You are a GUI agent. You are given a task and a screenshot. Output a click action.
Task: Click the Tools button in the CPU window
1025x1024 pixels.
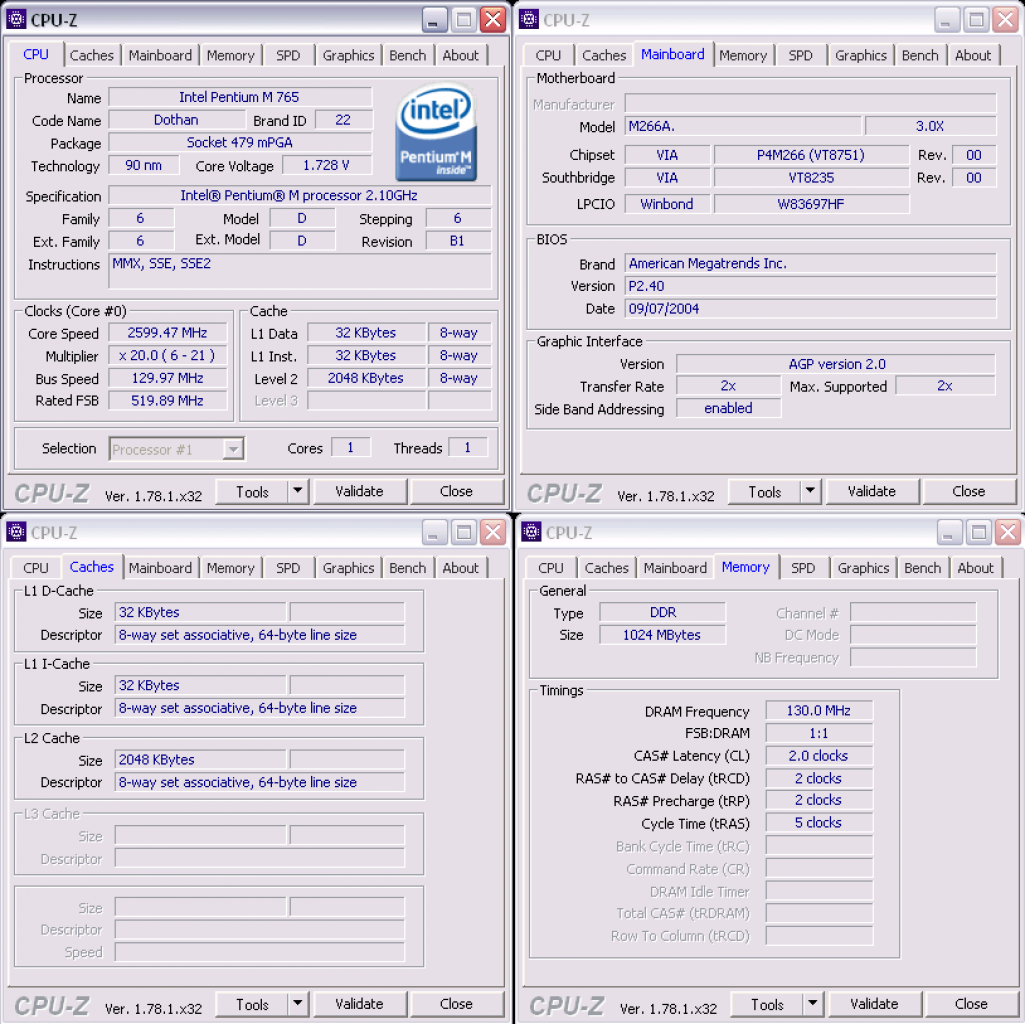point(252,492)
